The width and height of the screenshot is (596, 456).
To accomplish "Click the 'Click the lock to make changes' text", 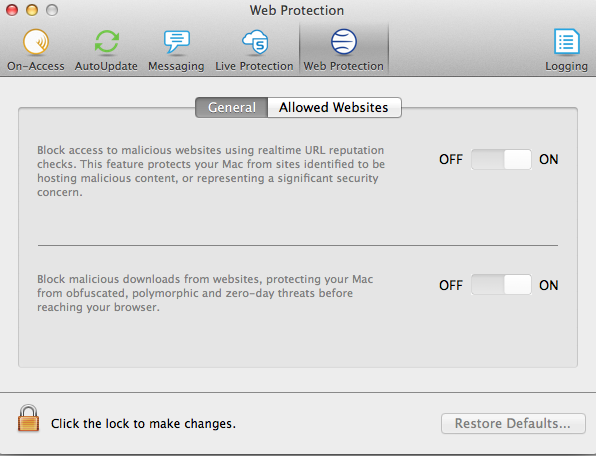I will point(143,423).
